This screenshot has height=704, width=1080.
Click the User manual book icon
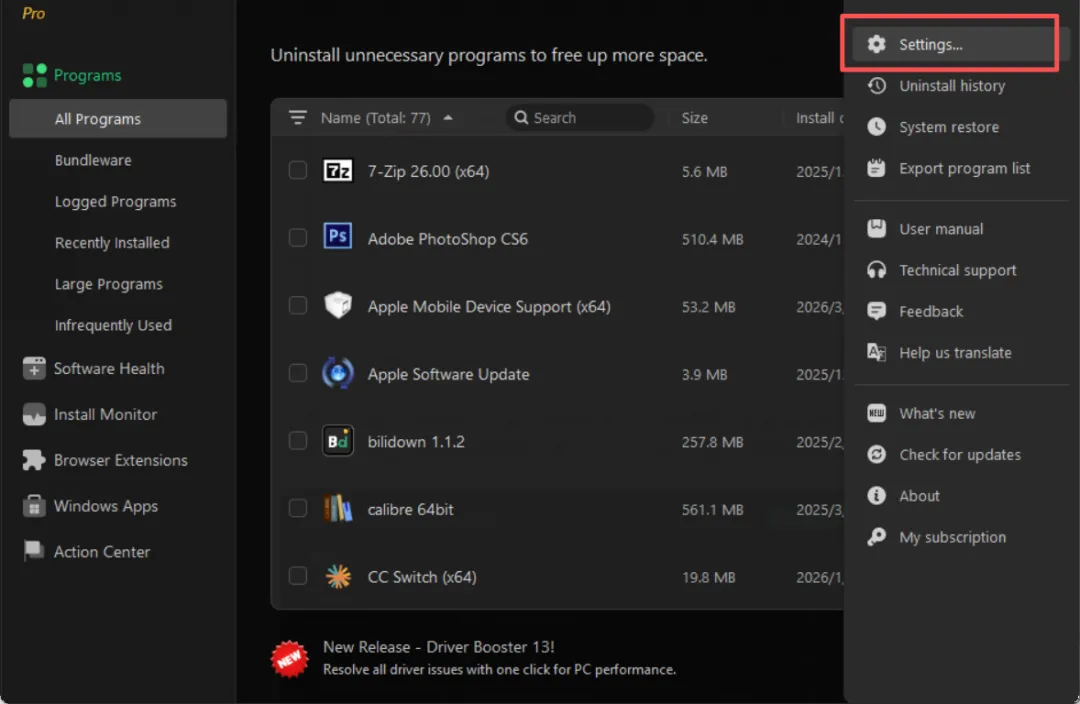pos(876,229)
